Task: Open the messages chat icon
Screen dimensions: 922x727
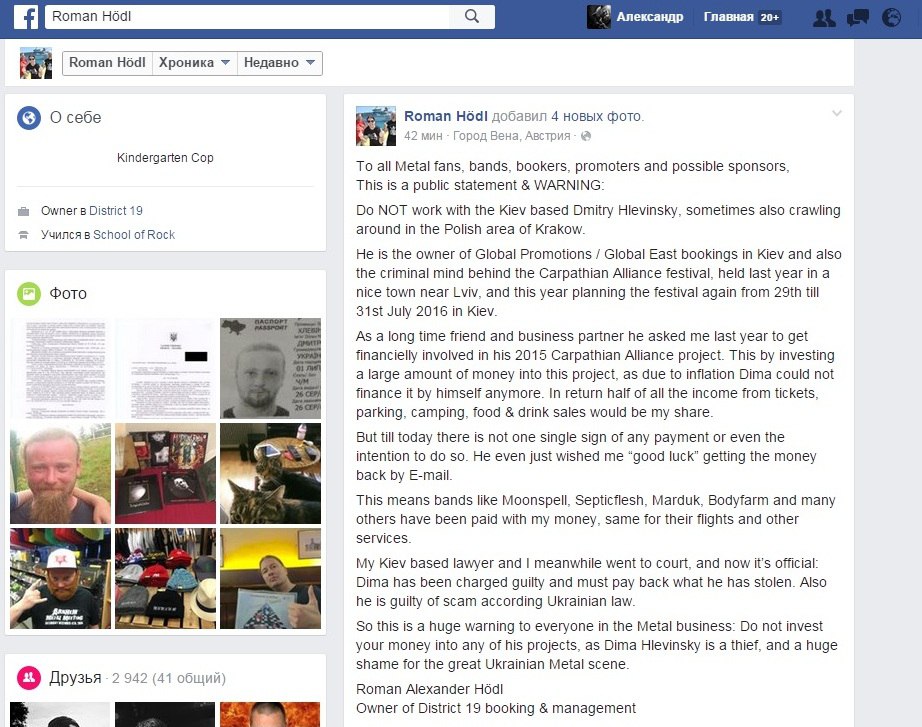Action: (x=857, y=18)
